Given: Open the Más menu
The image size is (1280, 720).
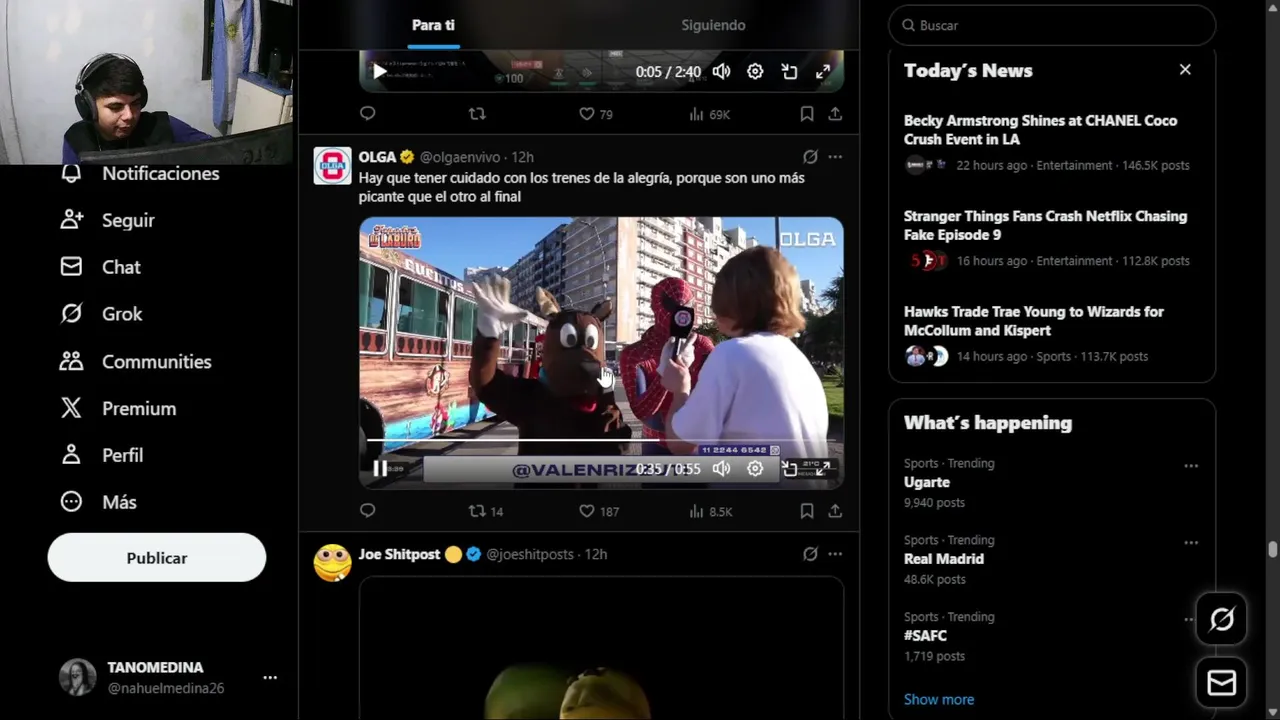Looking at the screenshot, I should pos(98,502).
